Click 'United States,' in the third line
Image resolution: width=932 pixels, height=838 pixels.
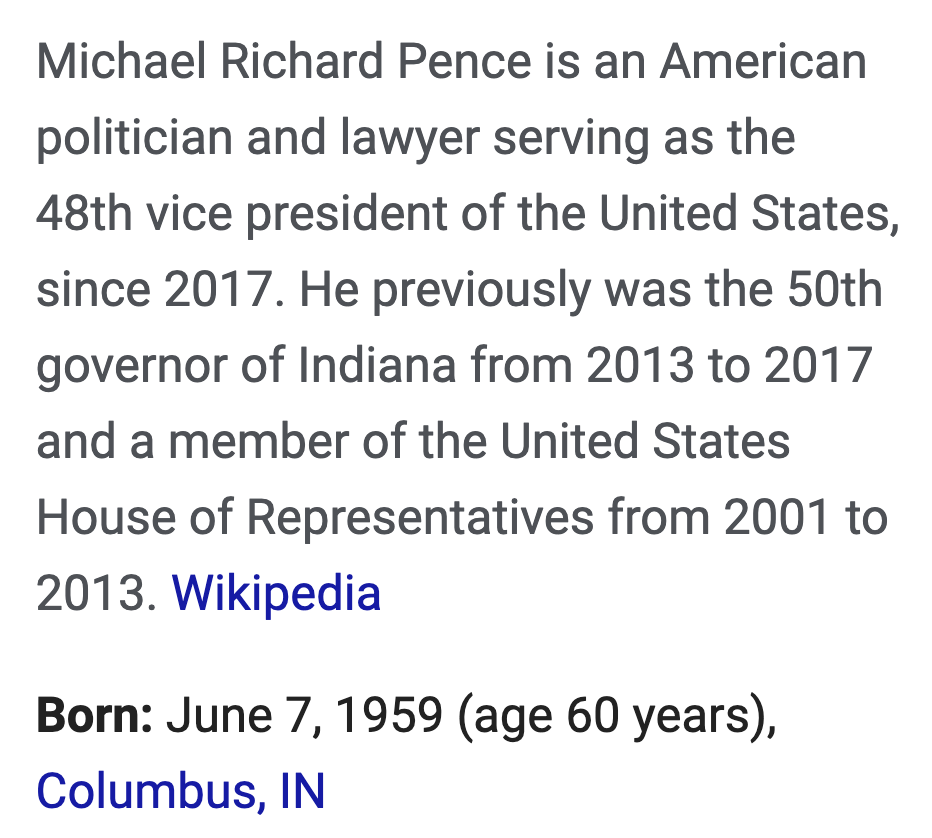750,214
